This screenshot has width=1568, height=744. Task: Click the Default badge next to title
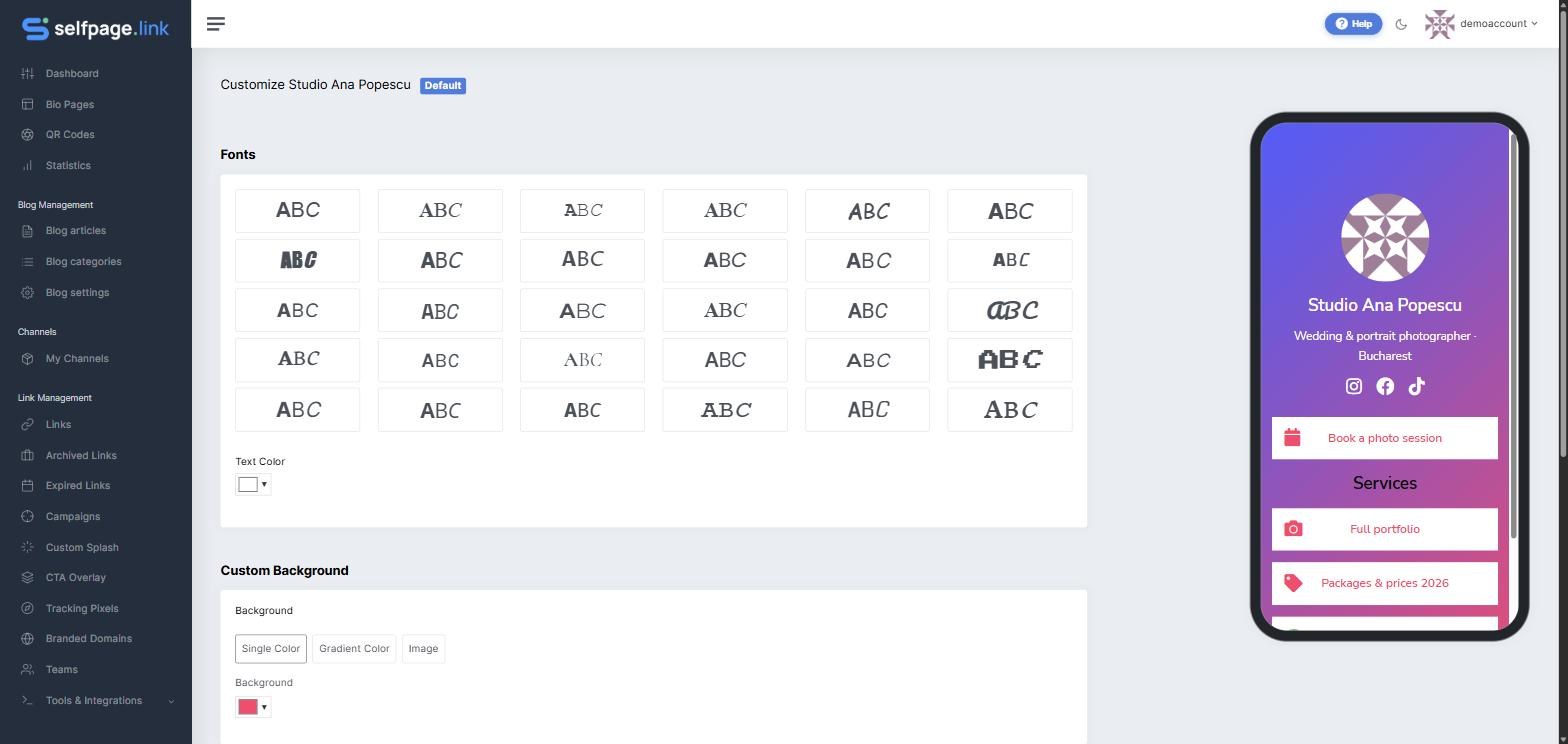tap(443, 86)
